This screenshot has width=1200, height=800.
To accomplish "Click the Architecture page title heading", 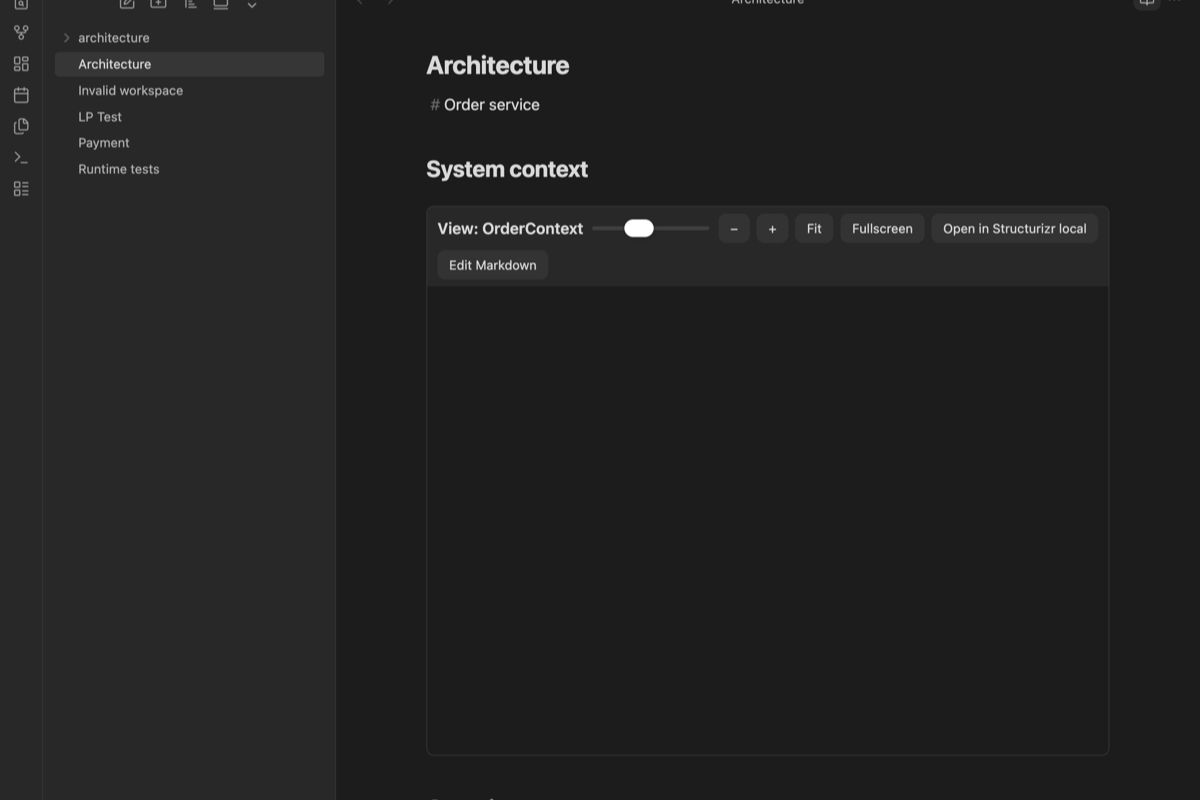I will [x=497, y=65].
